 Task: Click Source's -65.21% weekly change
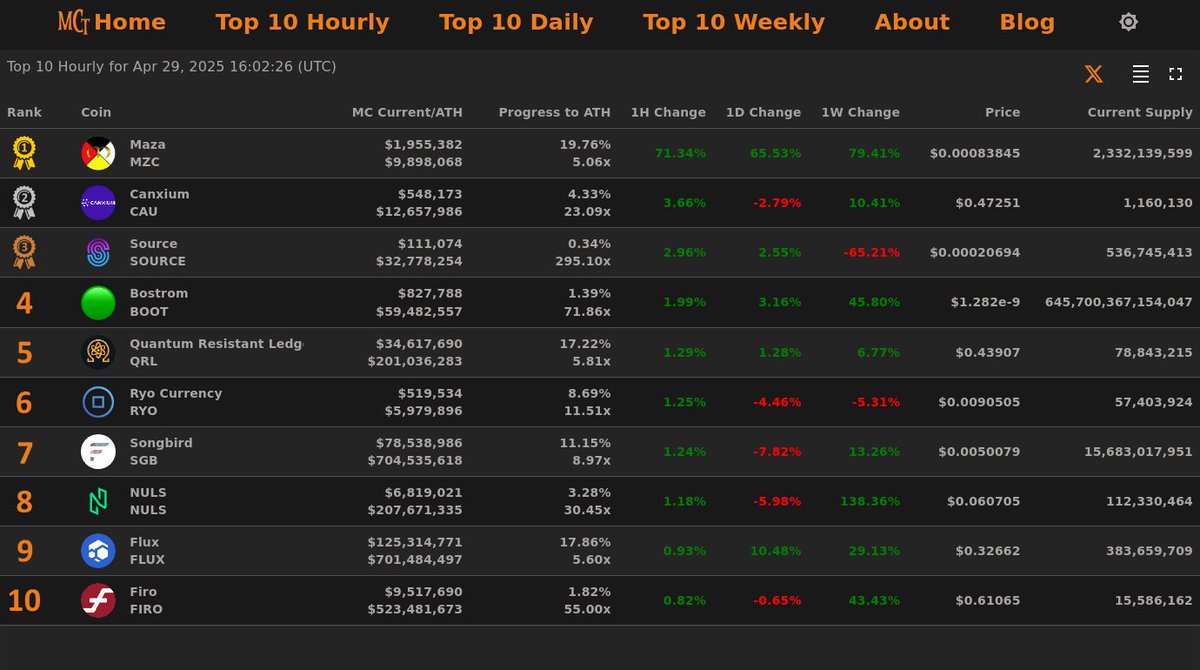tap(872, 252)
